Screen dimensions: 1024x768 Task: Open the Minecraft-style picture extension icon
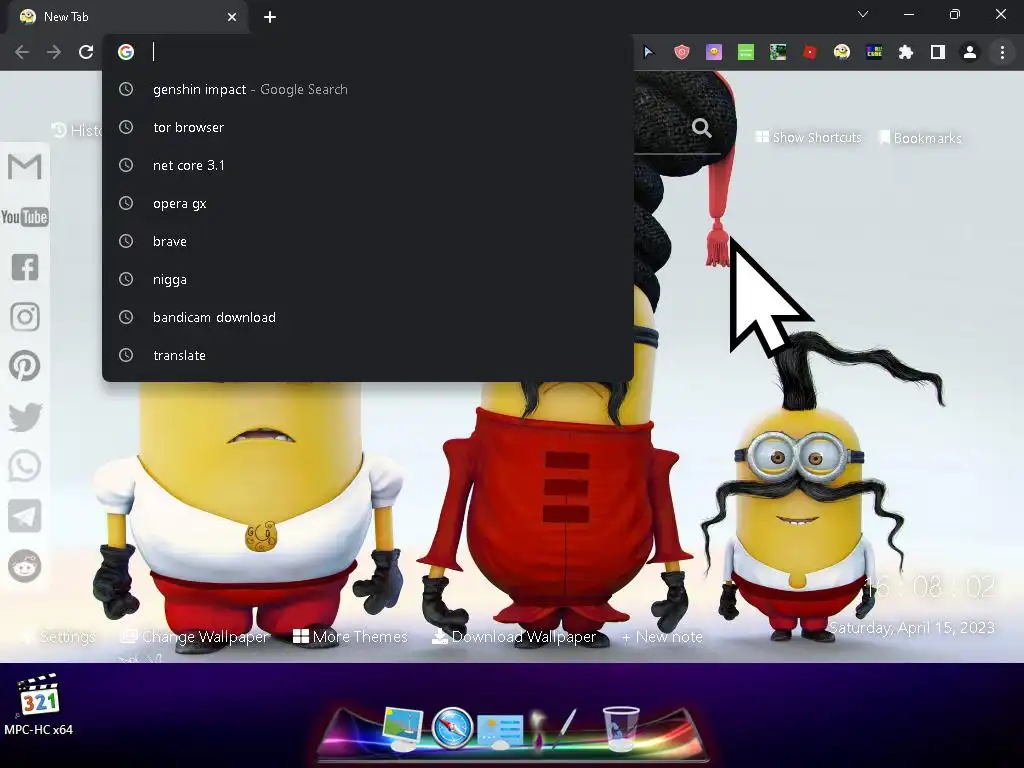point(778,52)
